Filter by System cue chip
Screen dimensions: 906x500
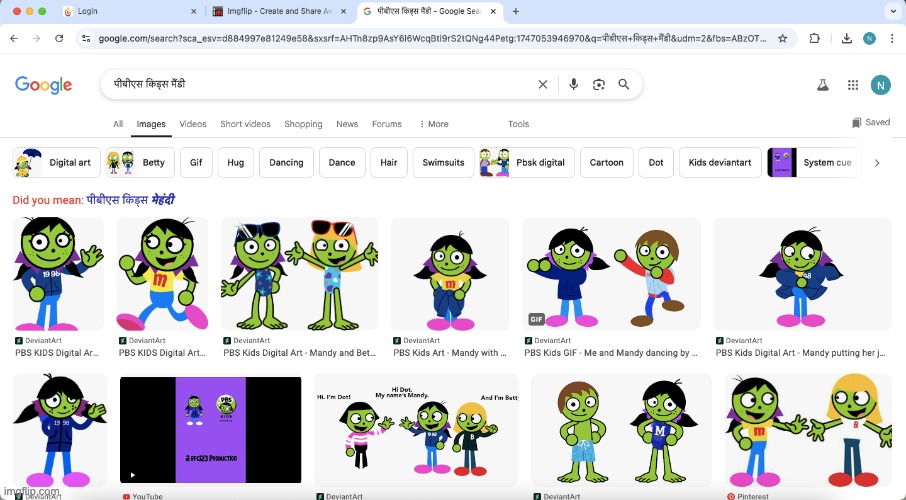coord(814,162)
